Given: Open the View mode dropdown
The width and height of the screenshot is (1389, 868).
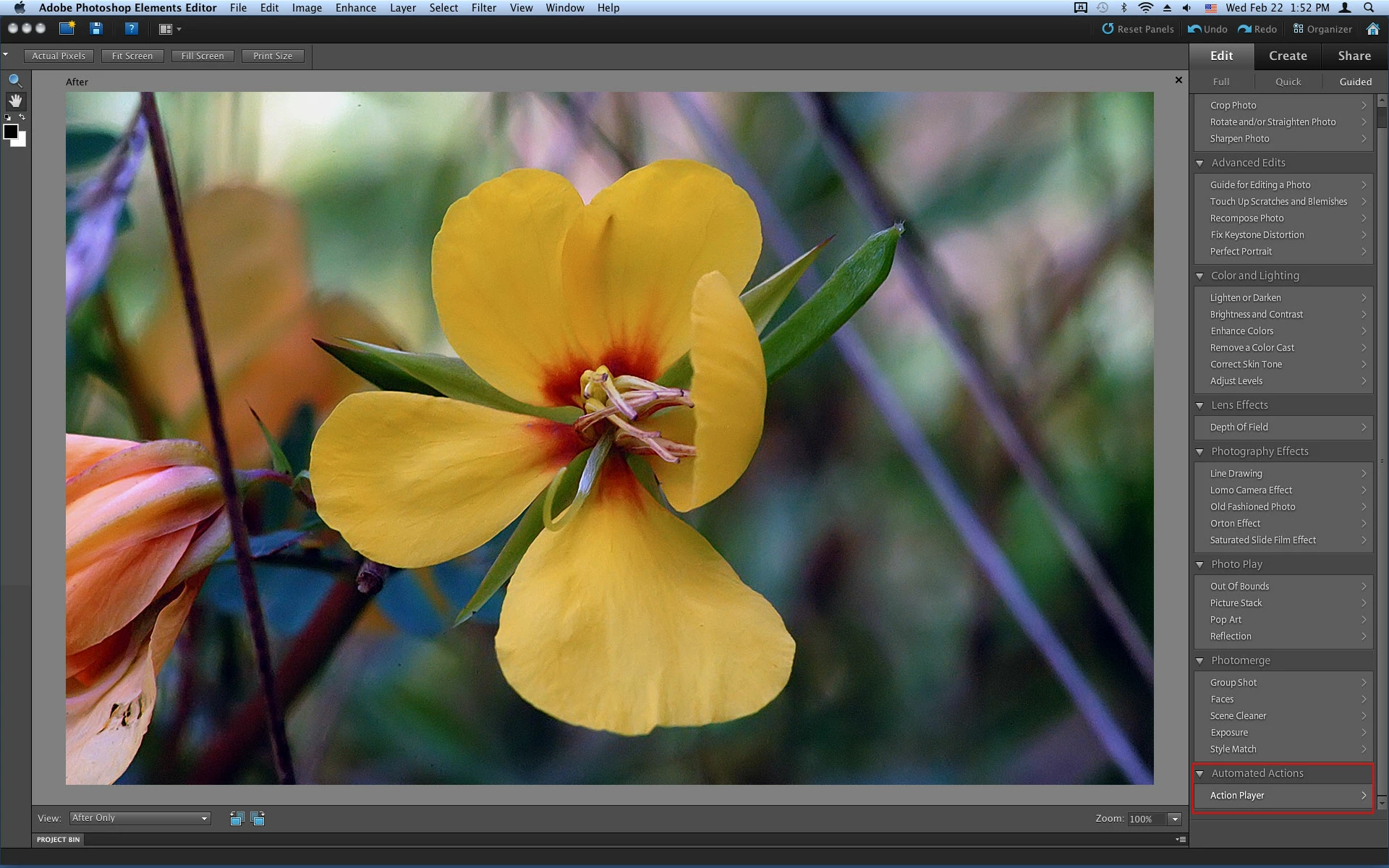Looking at the screenshot, I should (140, 818).
